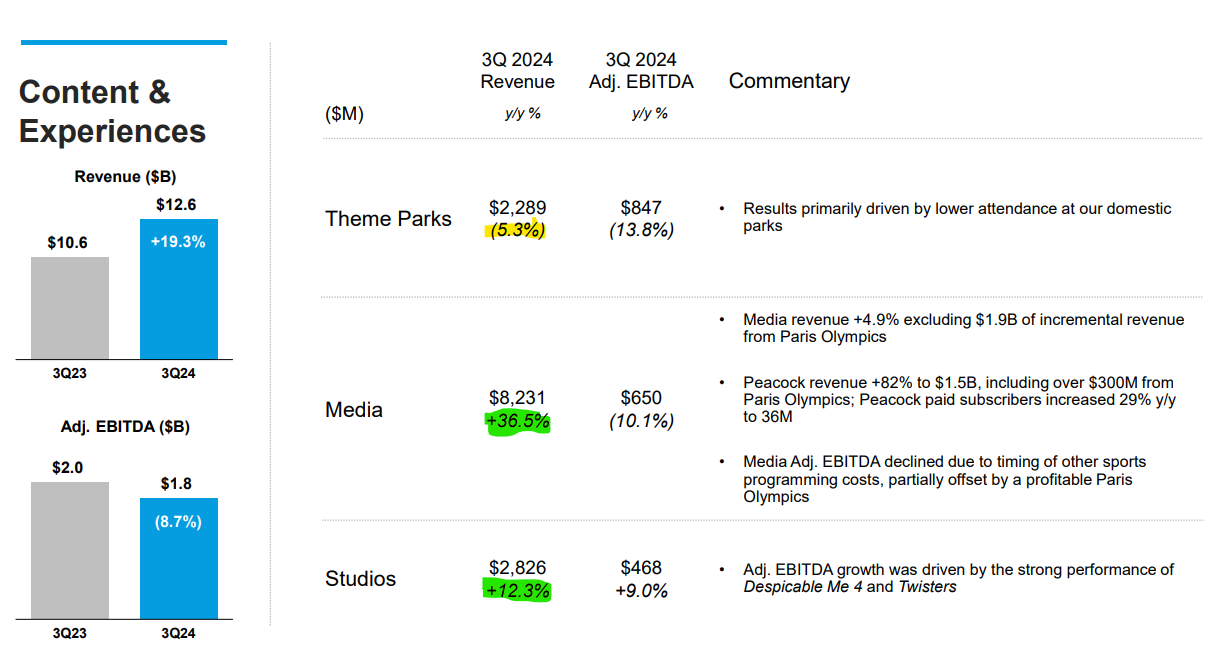Select the "3Q 2024 Revenue" column header
Screen dimensions: 1230x655
[517, 71]
